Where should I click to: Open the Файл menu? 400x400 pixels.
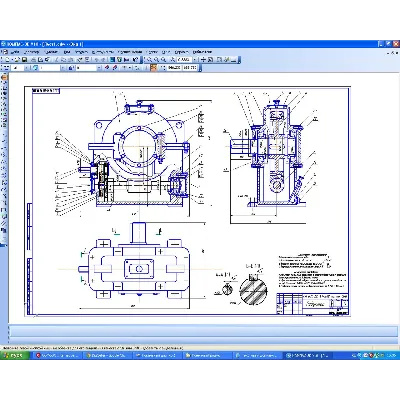(x=15, y=52)
